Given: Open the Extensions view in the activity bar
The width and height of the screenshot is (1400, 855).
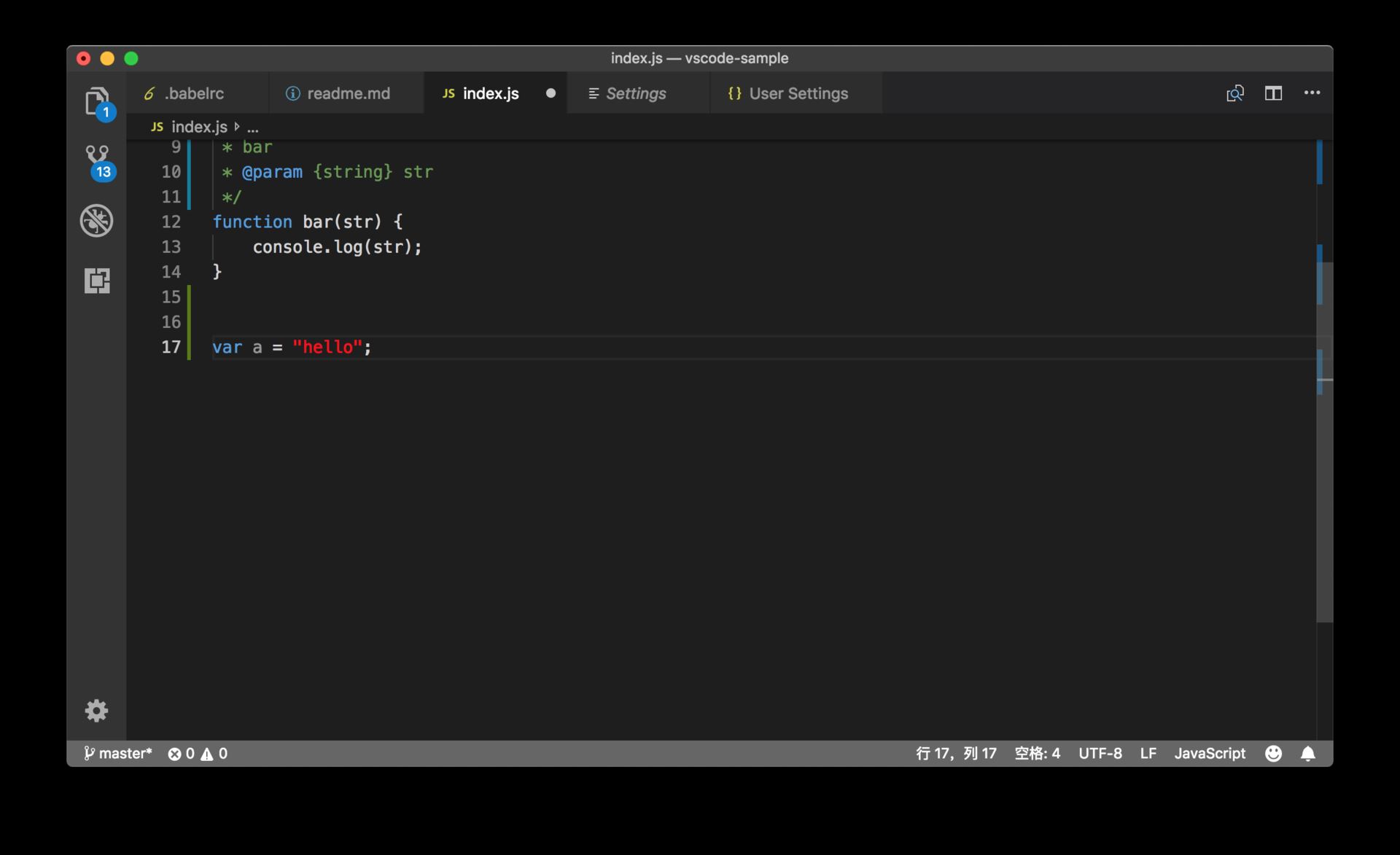Looking at the screenshot, I should [97, 281].
